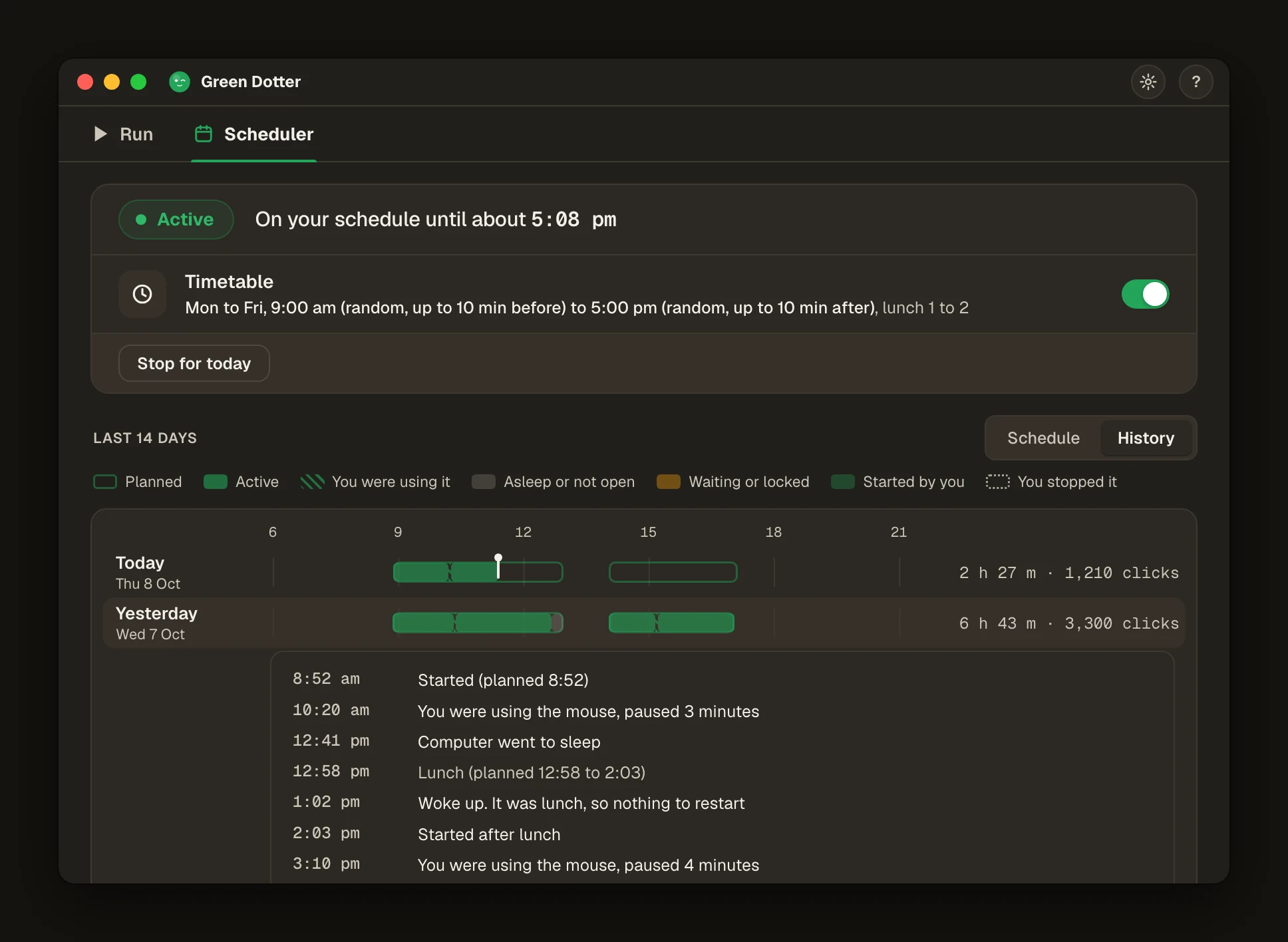
Task: Click the brightness theme icon
Action: click(1148, 82)
